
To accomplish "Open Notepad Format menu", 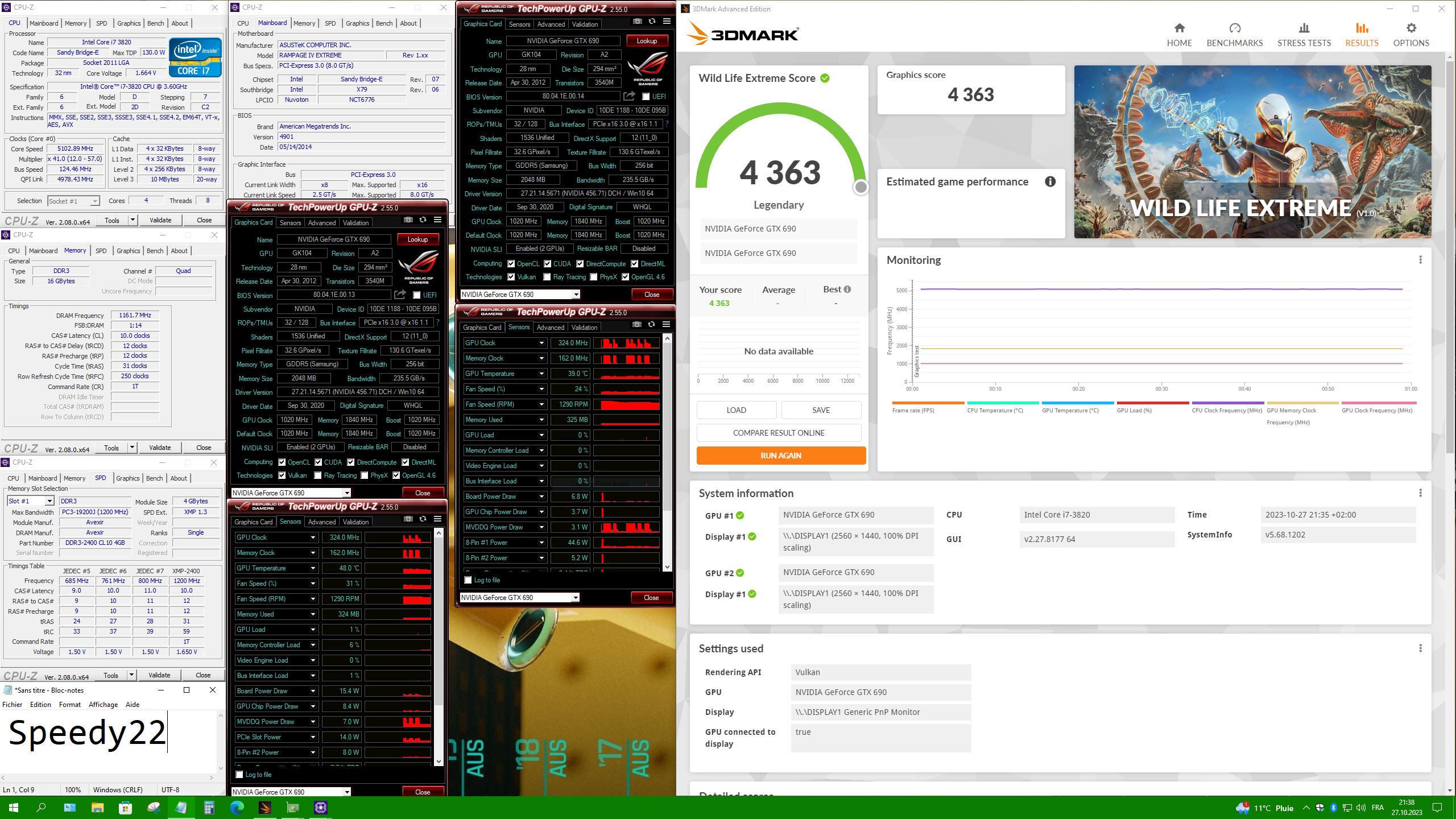I will tap(70, 704).
